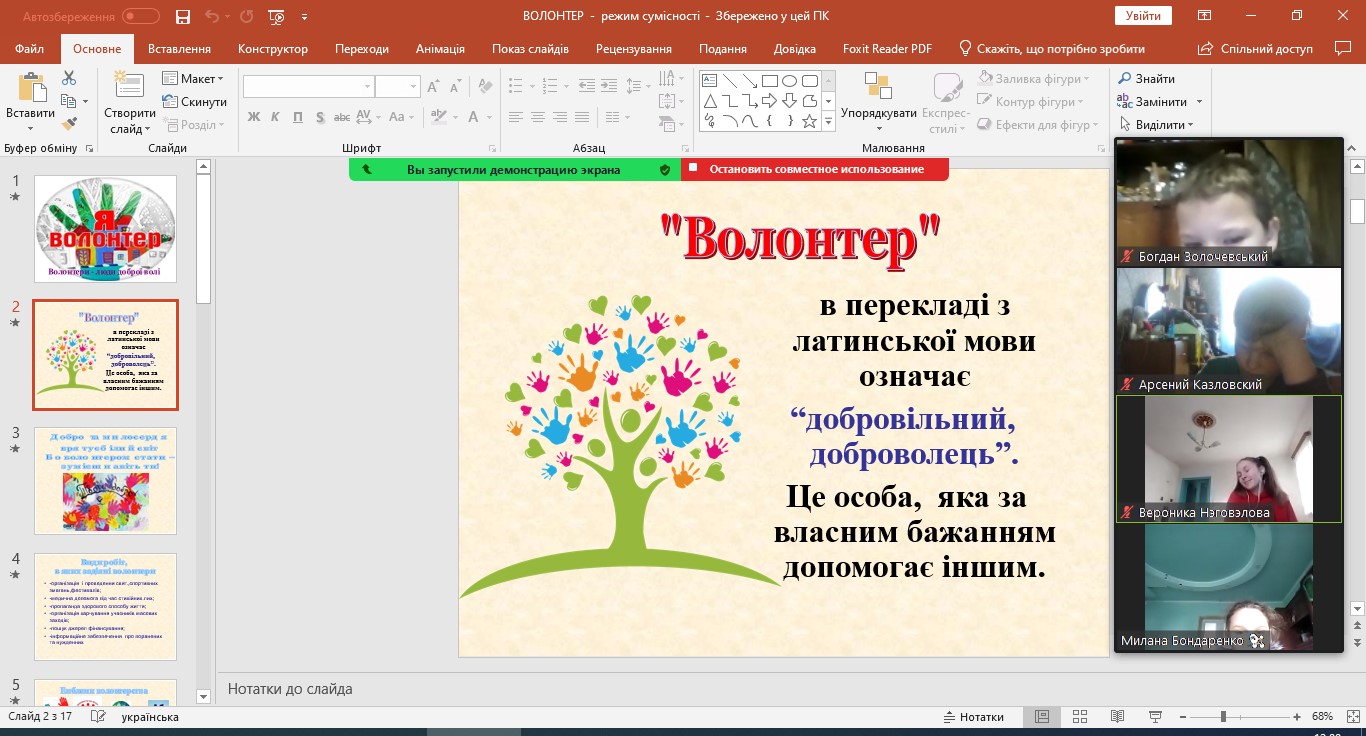
Task: Start slideshow from beginning via quick access icon
Action: coord(277,16)
